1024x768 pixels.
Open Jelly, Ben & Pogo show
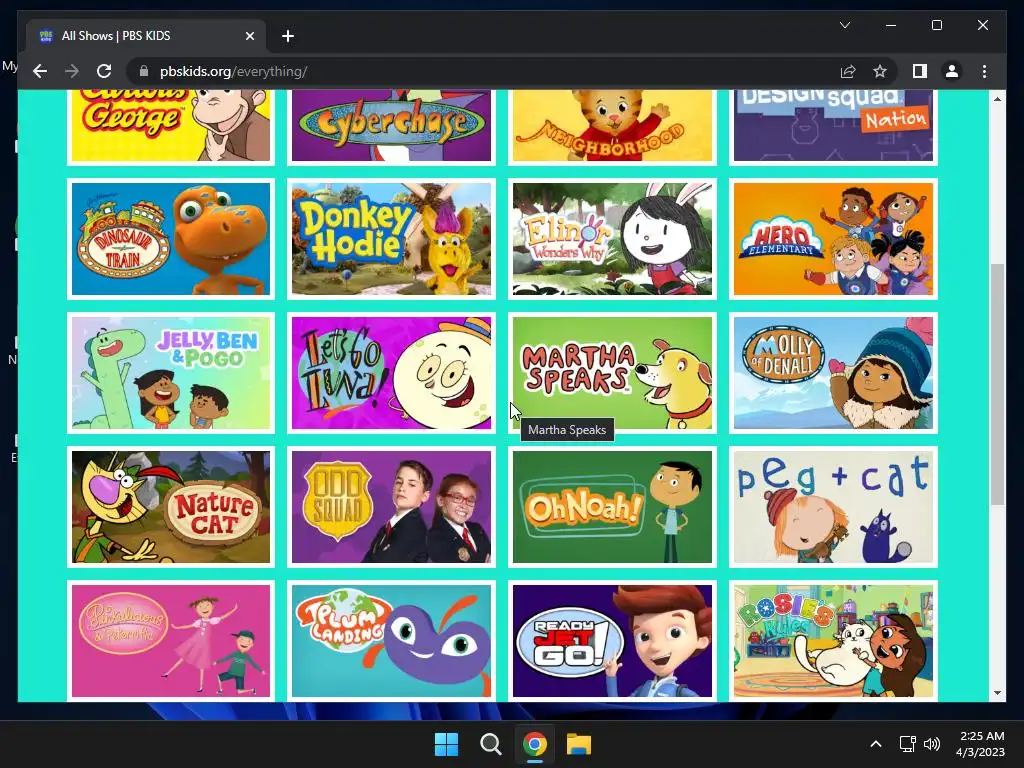pos(170,373)
